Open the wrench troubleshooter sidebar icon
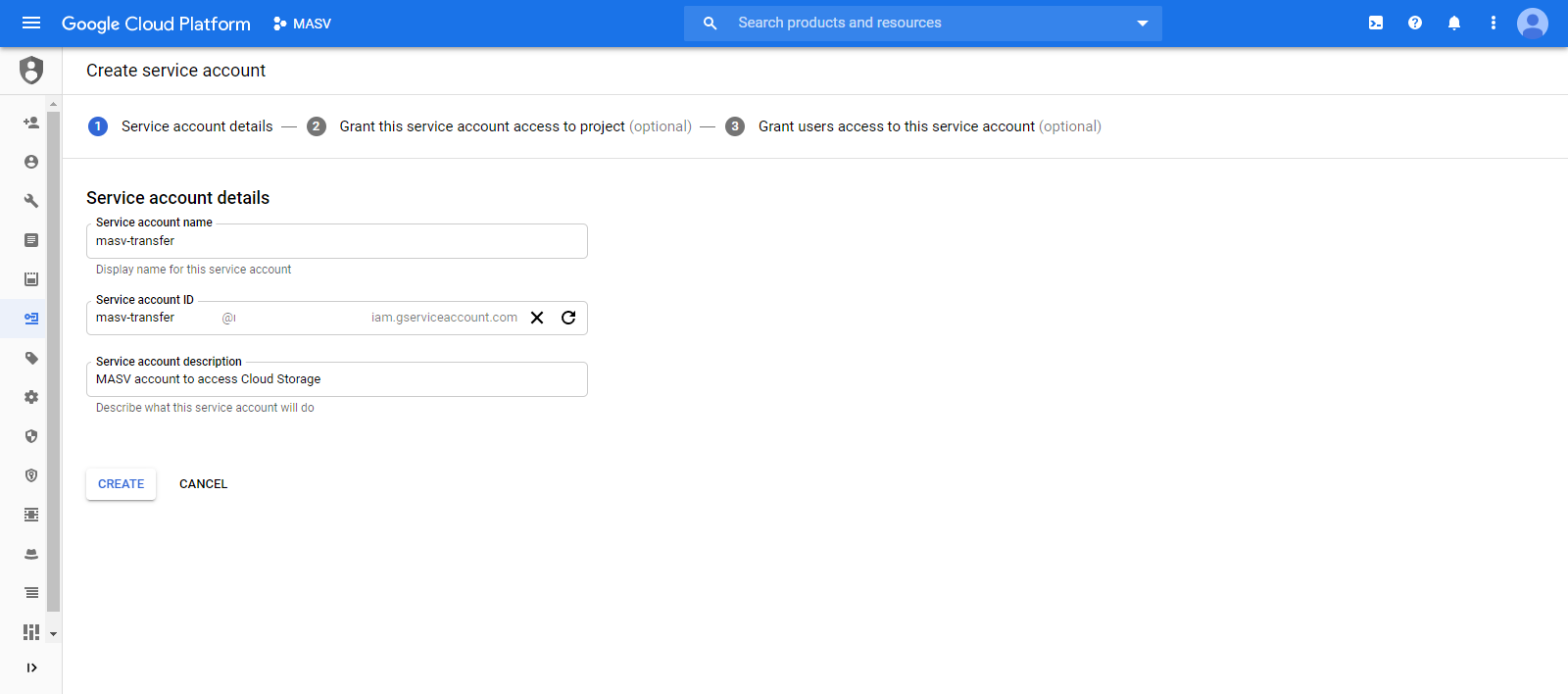The width and height of the screenshot is (1568, 694). pyautogui.click(x=31, y=201)
